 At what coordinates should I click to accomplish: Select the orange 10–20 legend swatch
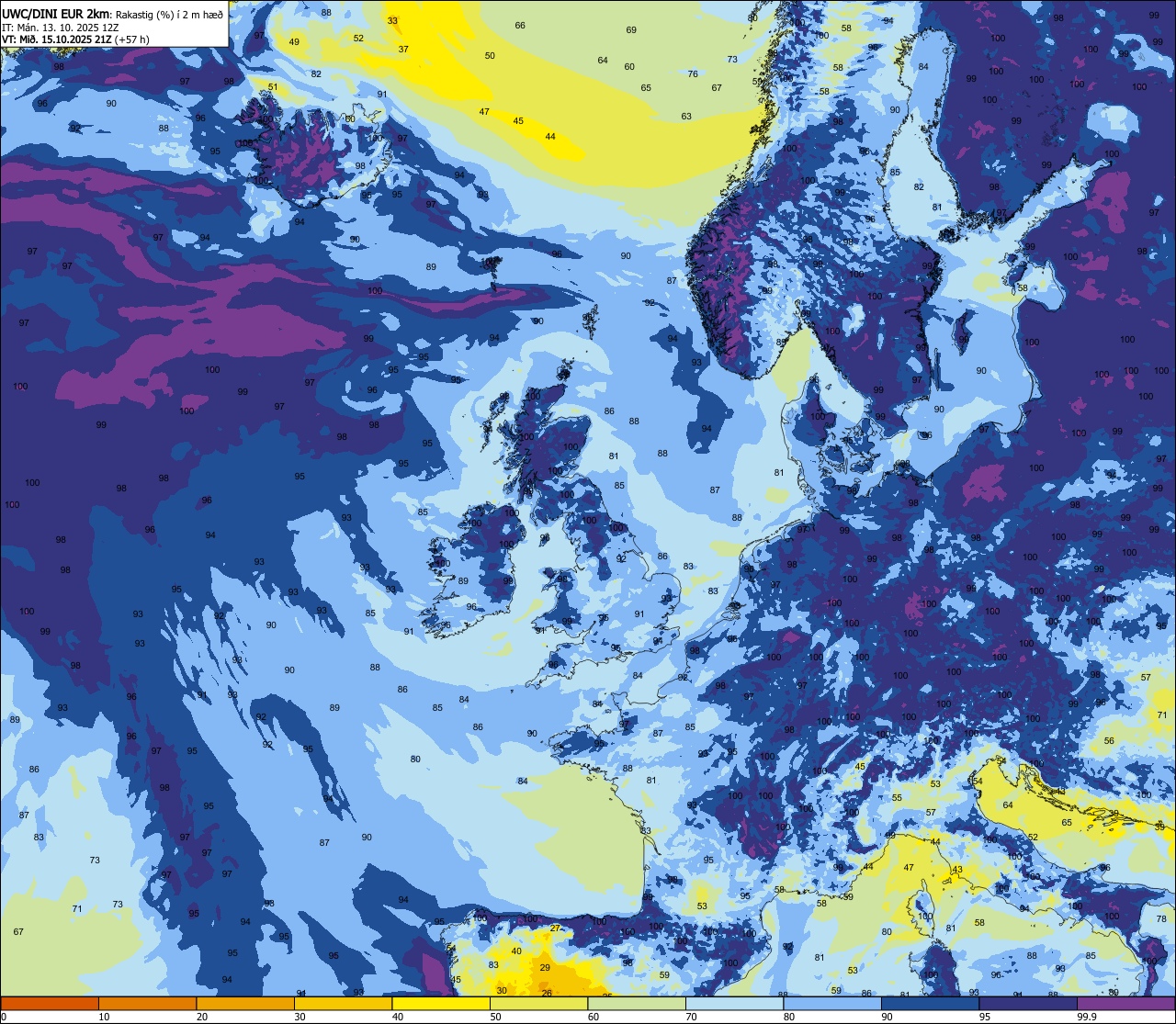[x=147, y=1003]
